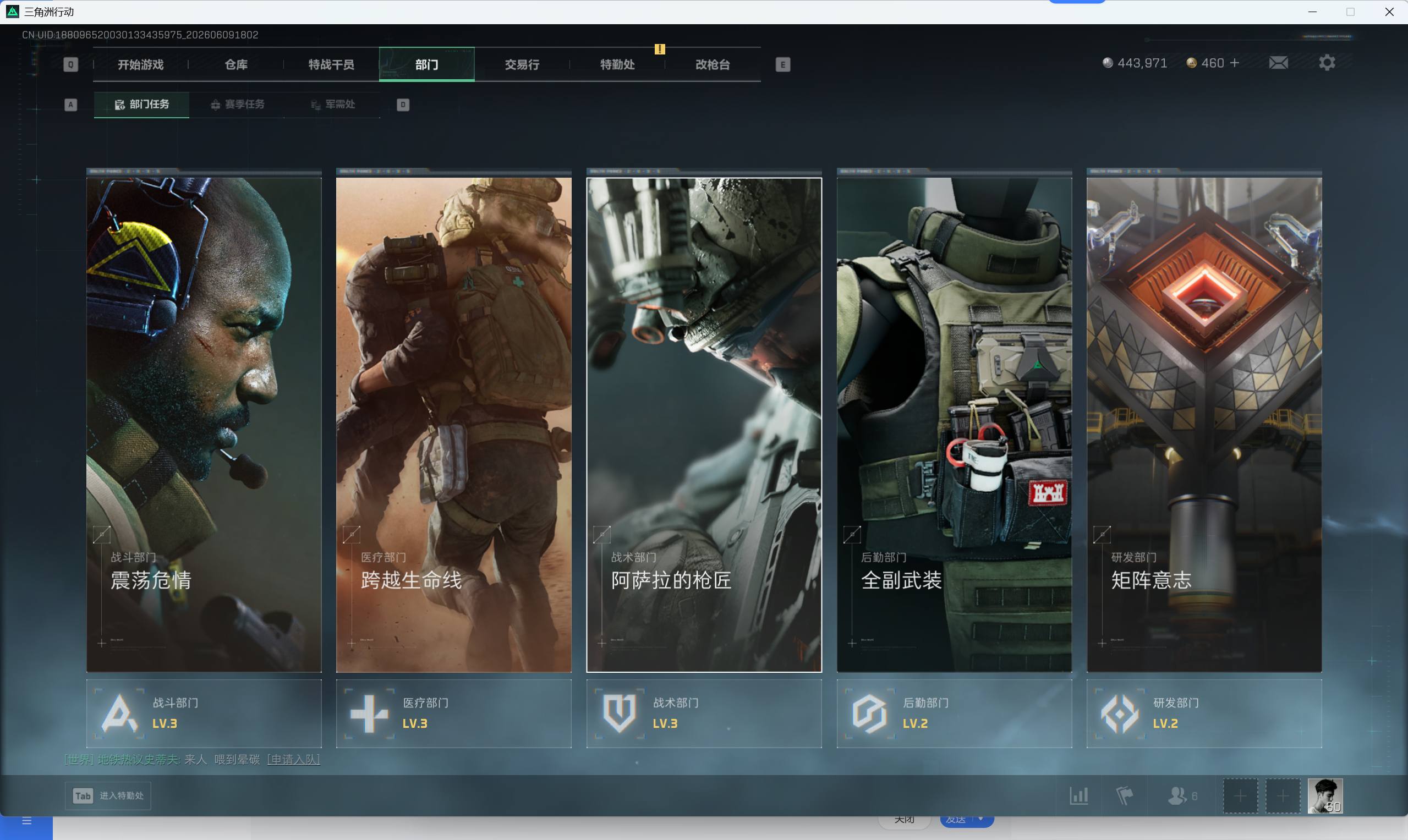Click the CN UID text at top left
This screenshot has height=840, width=1408.
click(x=140, y=35)
